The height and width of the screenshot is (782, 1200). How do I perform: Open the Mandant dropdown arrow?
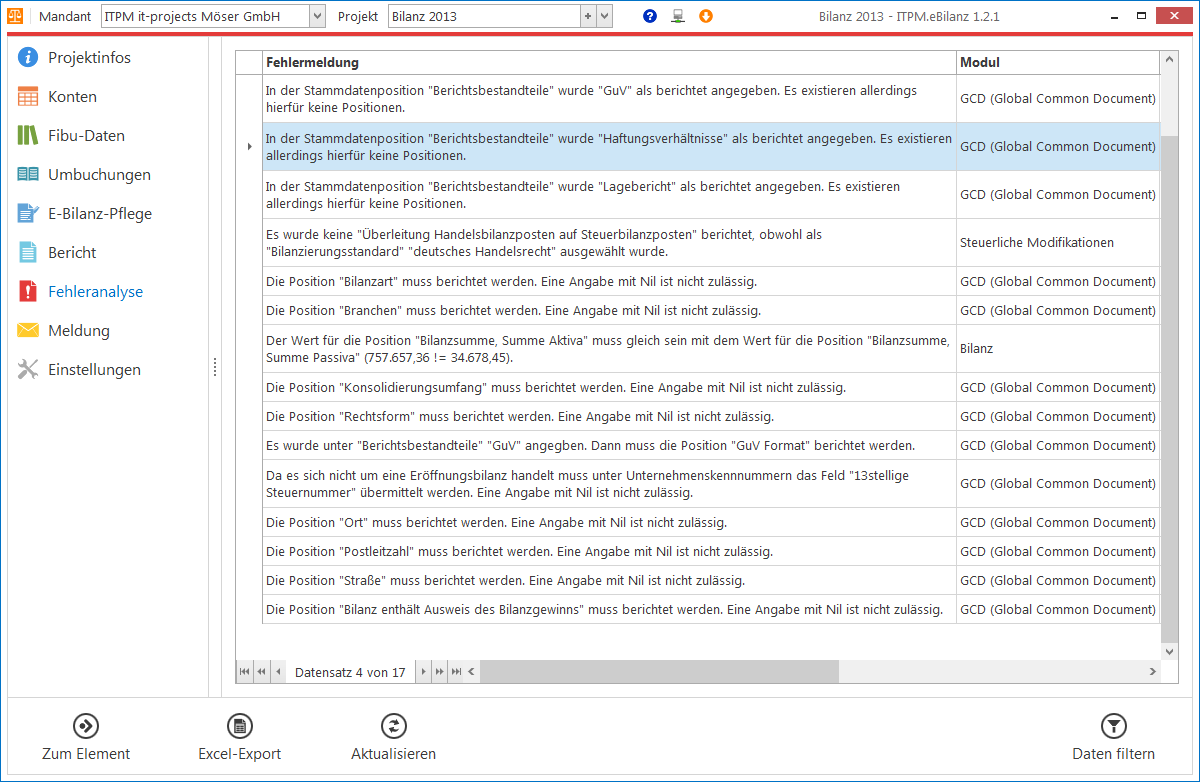[x=317, y=16]
